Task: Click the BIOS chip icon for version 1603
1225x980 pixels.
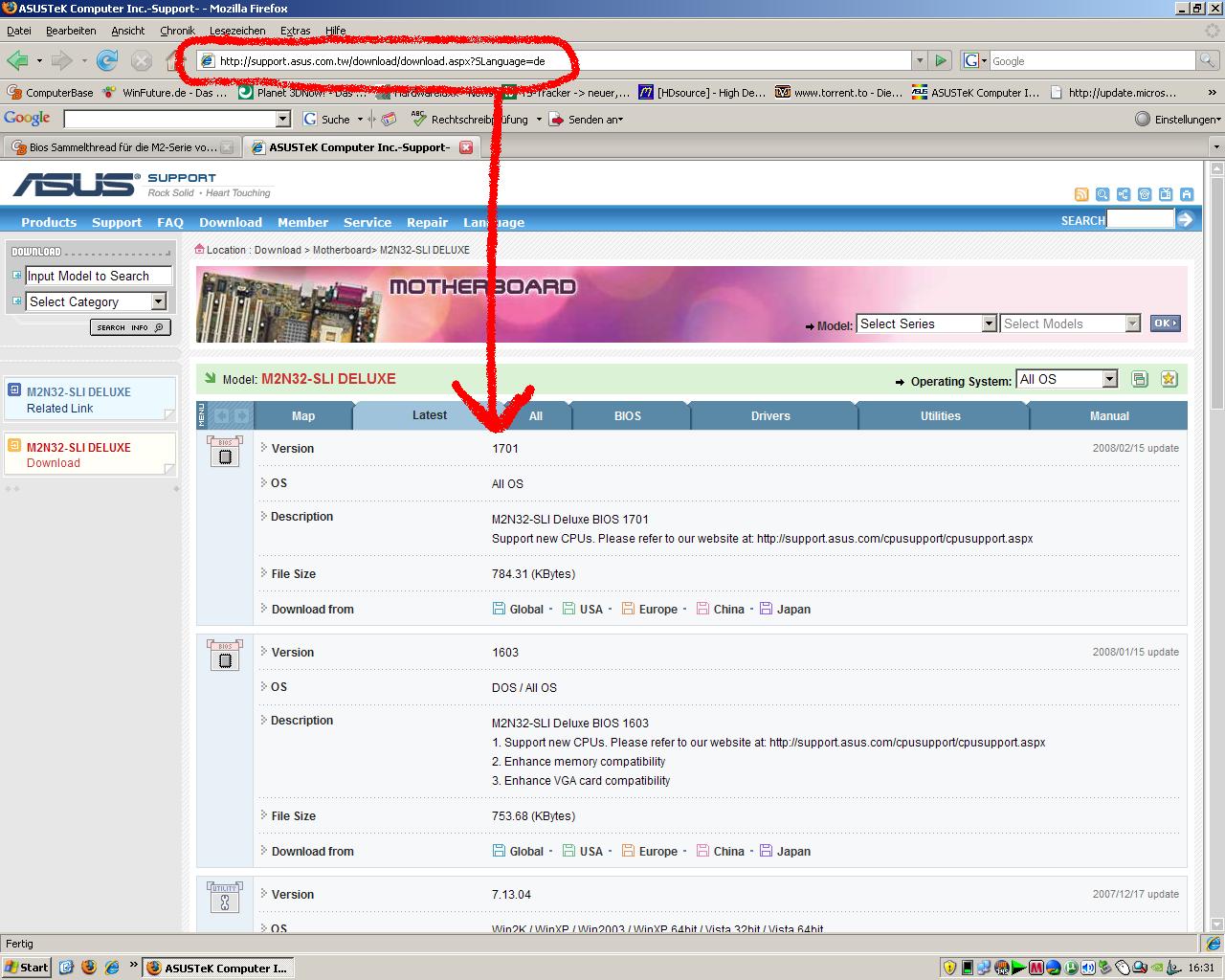Action: [x=225, y=656]
